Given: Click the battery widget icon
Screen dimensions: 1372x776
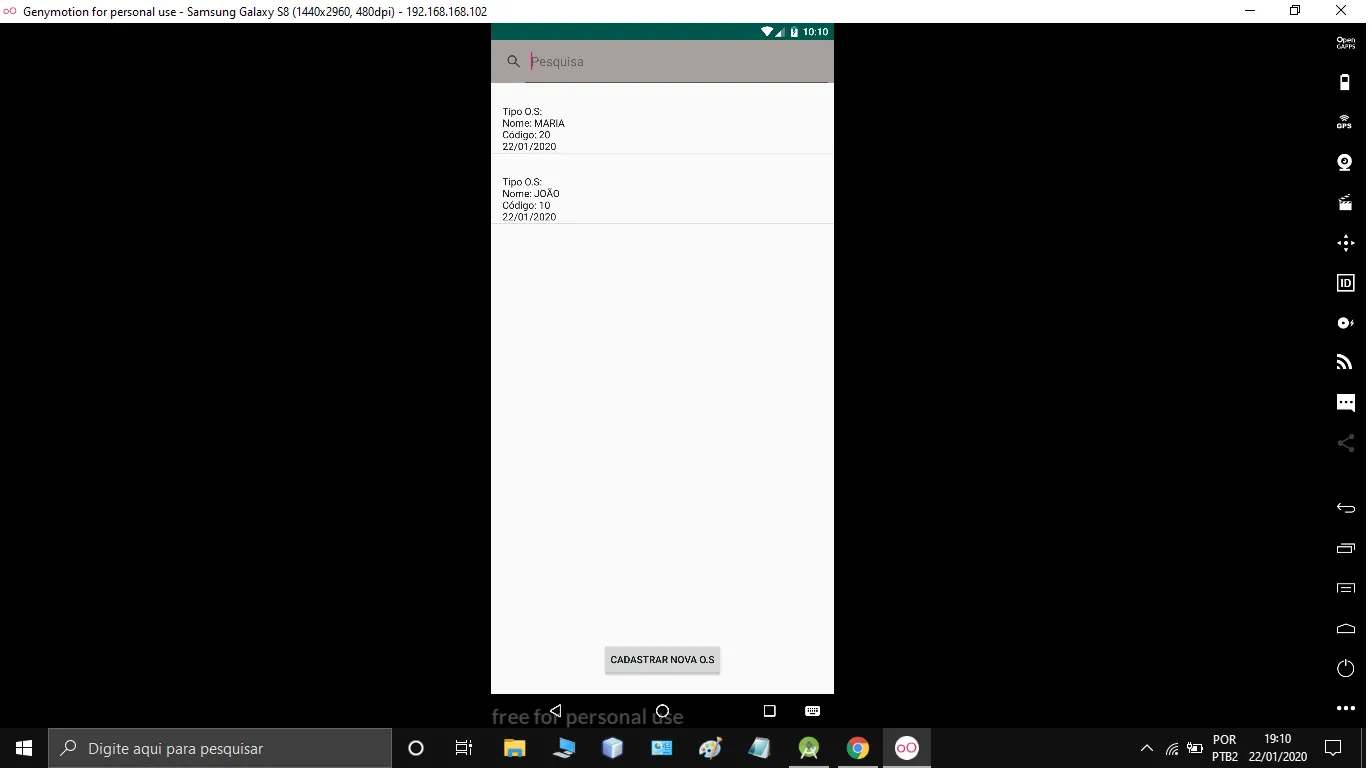Looking at the screenshot, I should [x=1344, y=82].
